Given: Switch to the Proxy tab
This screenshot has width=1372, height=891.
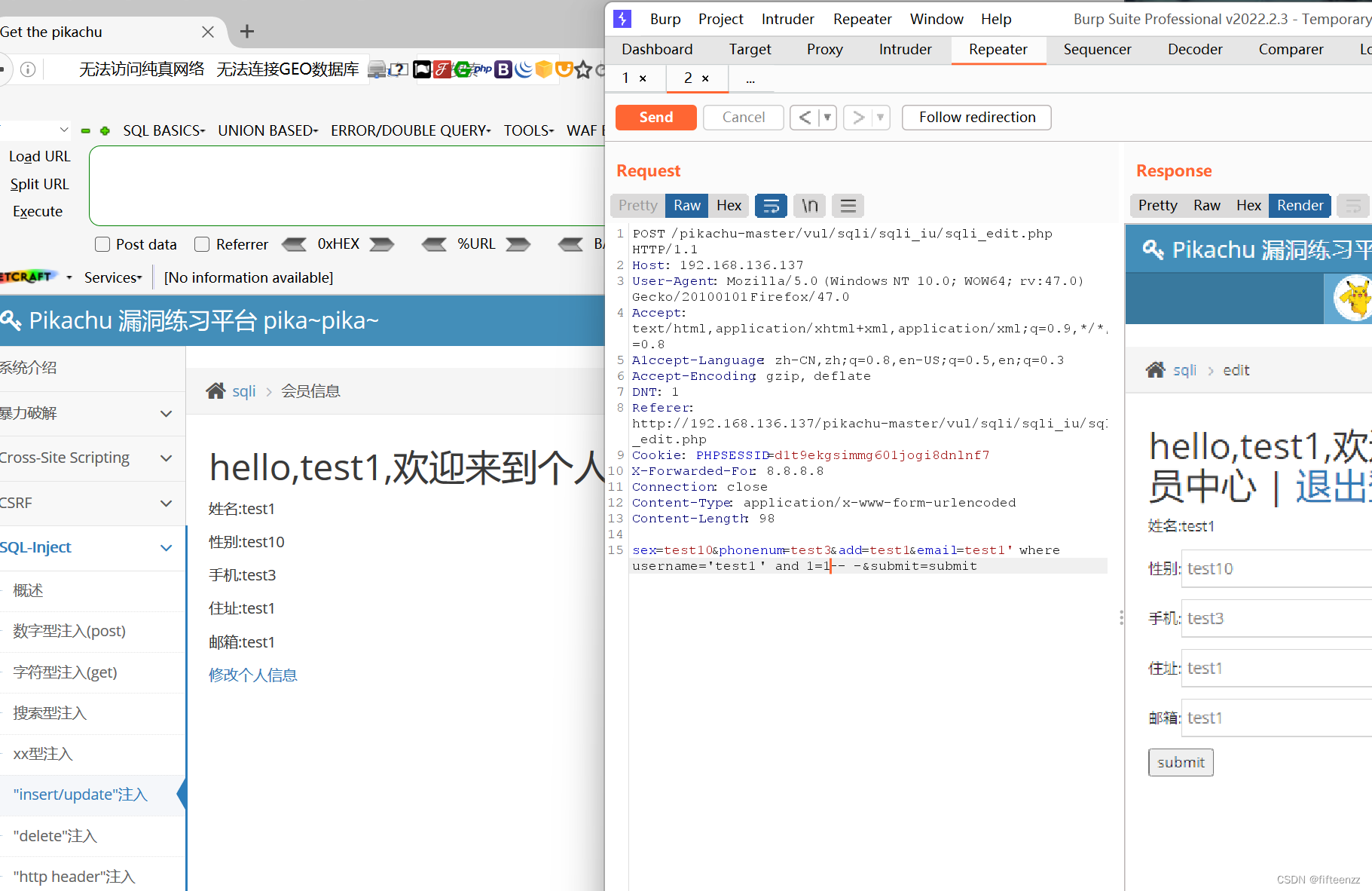Looking at the screenshot, I should pyautogui.click(x=824, y=49).
